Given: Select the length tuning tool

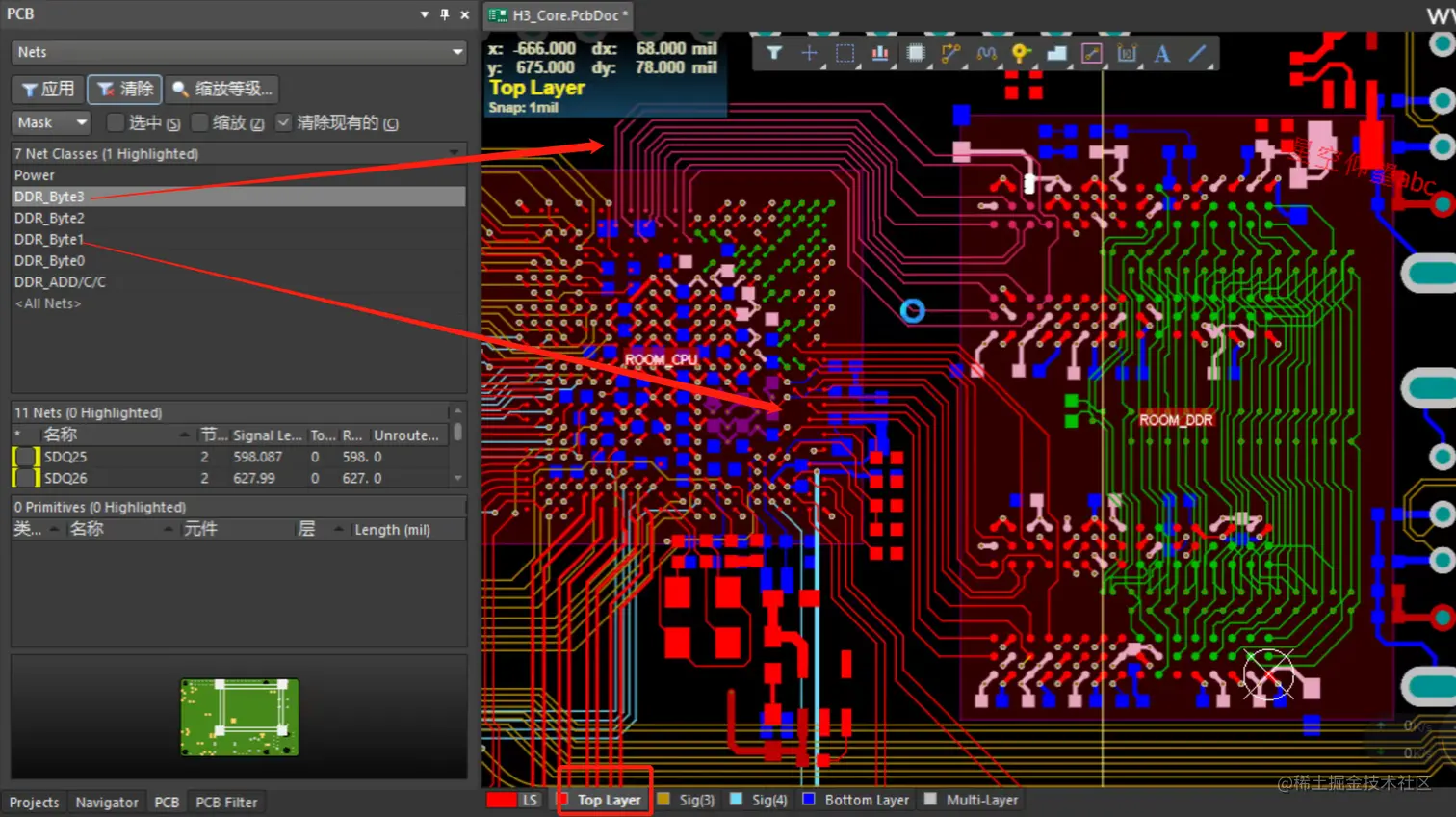Looking at the screenshot, I should tap(986, 53).
